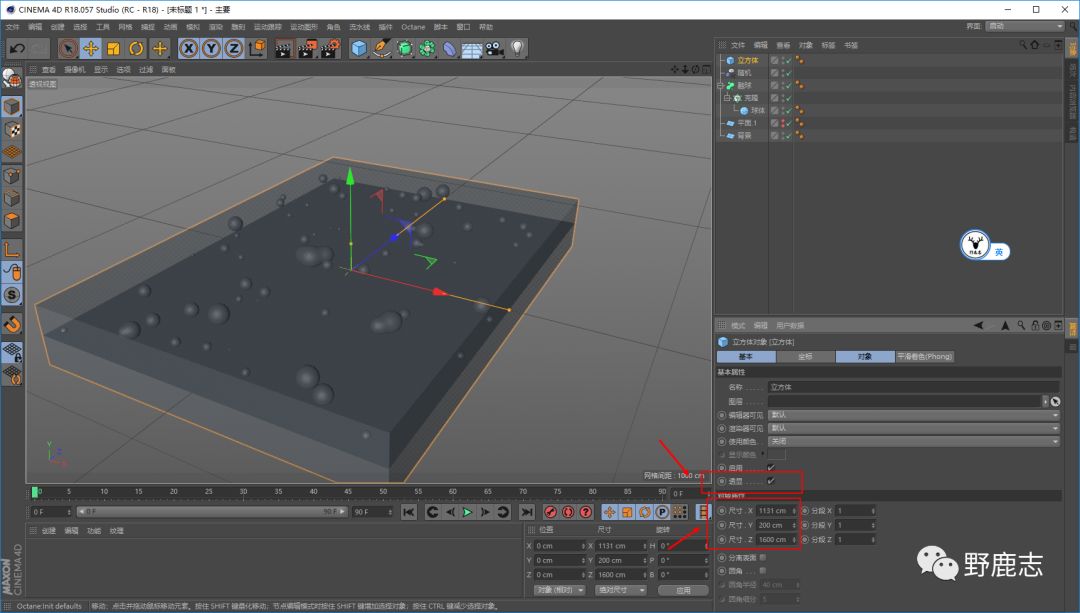Open the 对象(相对) coordinate mode dropdown
This screenshot has width=1080, height=613.
click(558, 590)
